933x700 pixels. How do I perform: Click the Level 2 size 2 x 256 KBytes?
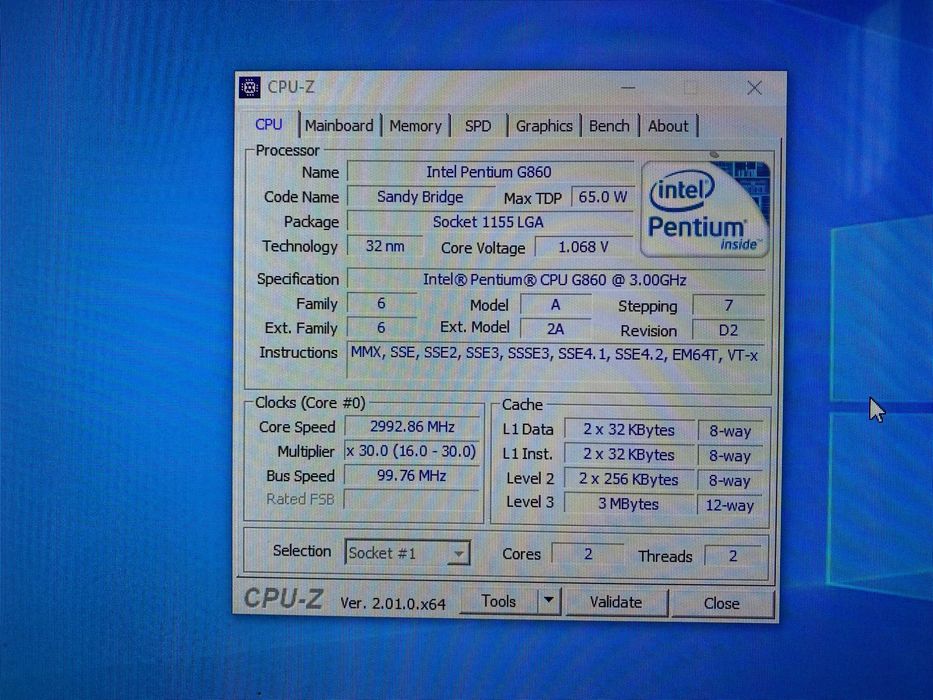pyautogui.click(x=629, y=479)
